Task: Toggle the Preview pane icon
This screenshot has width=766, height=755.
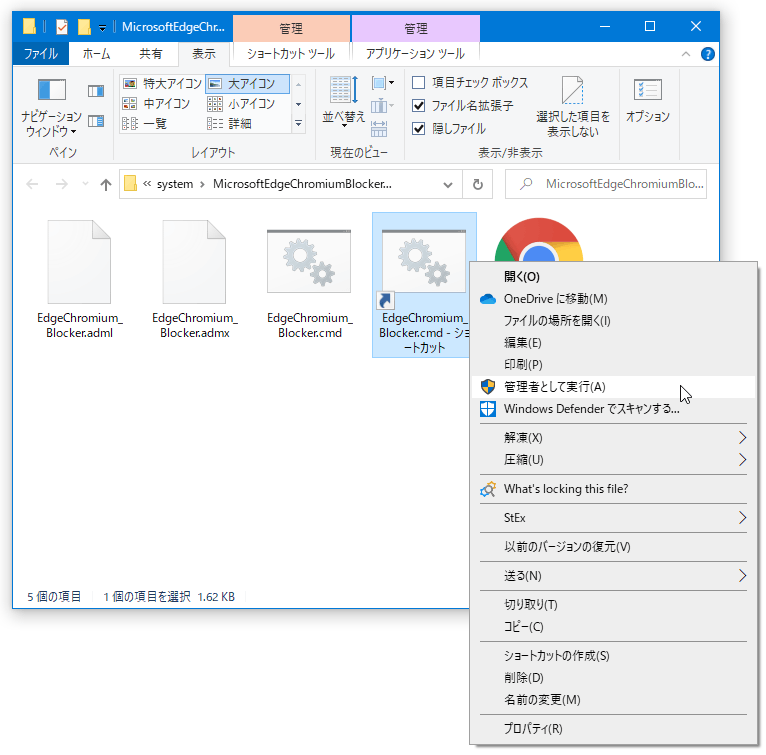Action: click(x=96, y=91)
